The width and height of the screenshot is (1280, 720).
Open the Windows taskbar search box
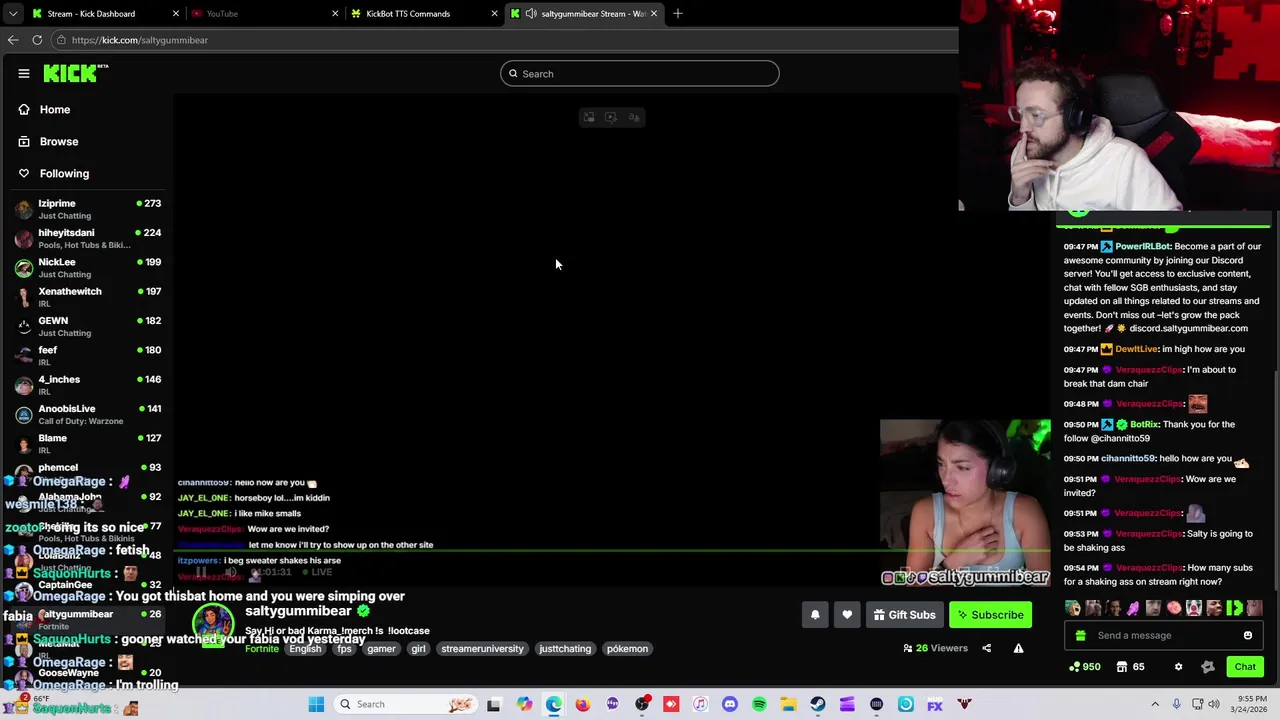[x=405, y=704]
